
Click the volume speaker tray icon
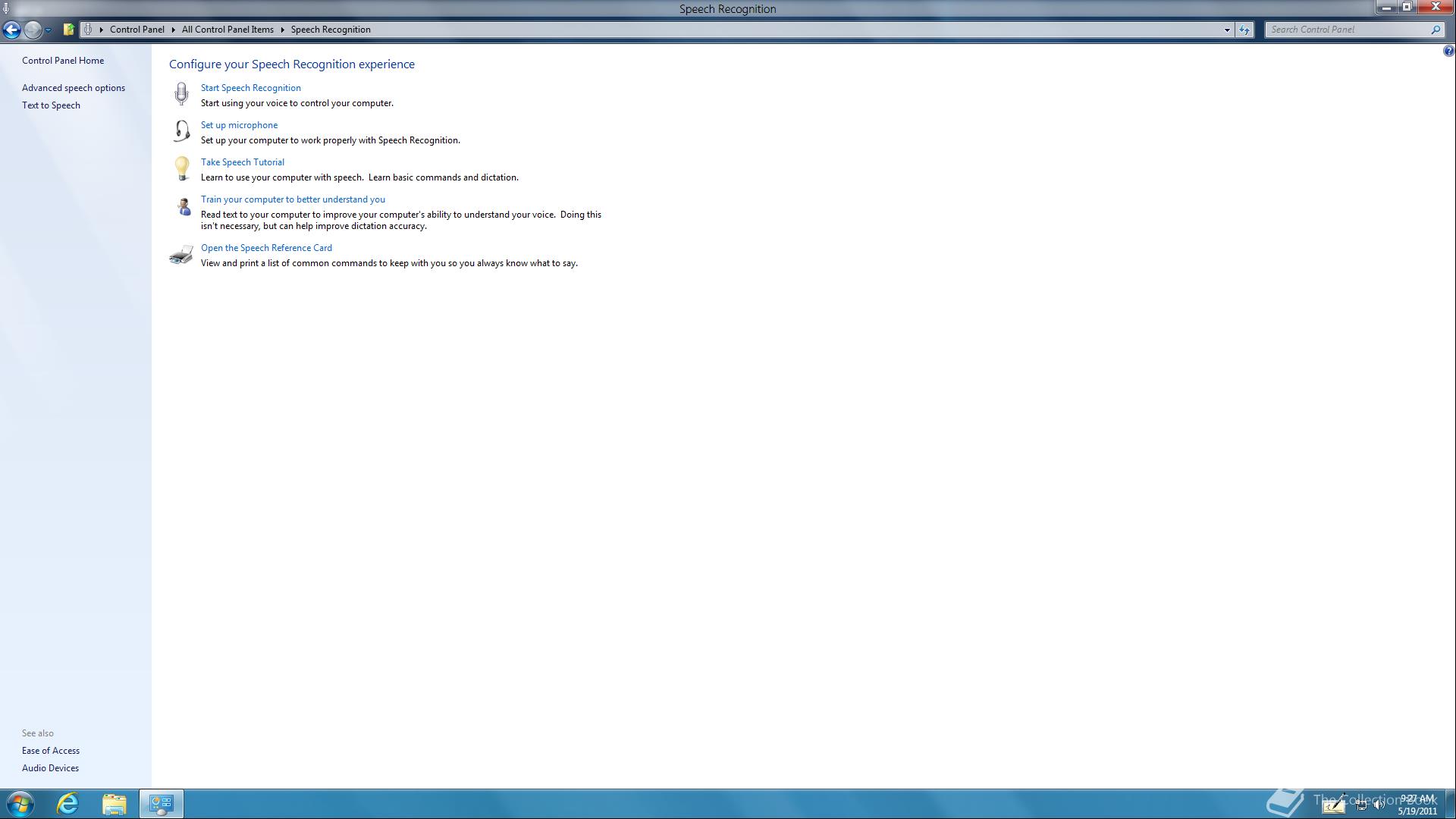click(x=1379, y=805)
